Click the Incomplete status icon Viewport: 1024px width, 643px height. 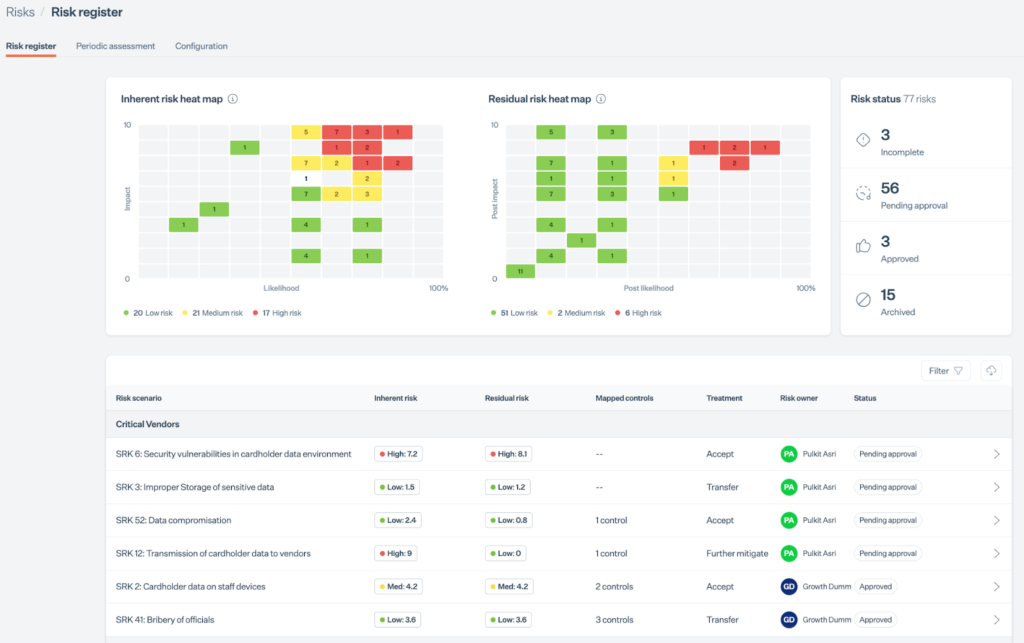pyautogui.click(x=863, y=140)
